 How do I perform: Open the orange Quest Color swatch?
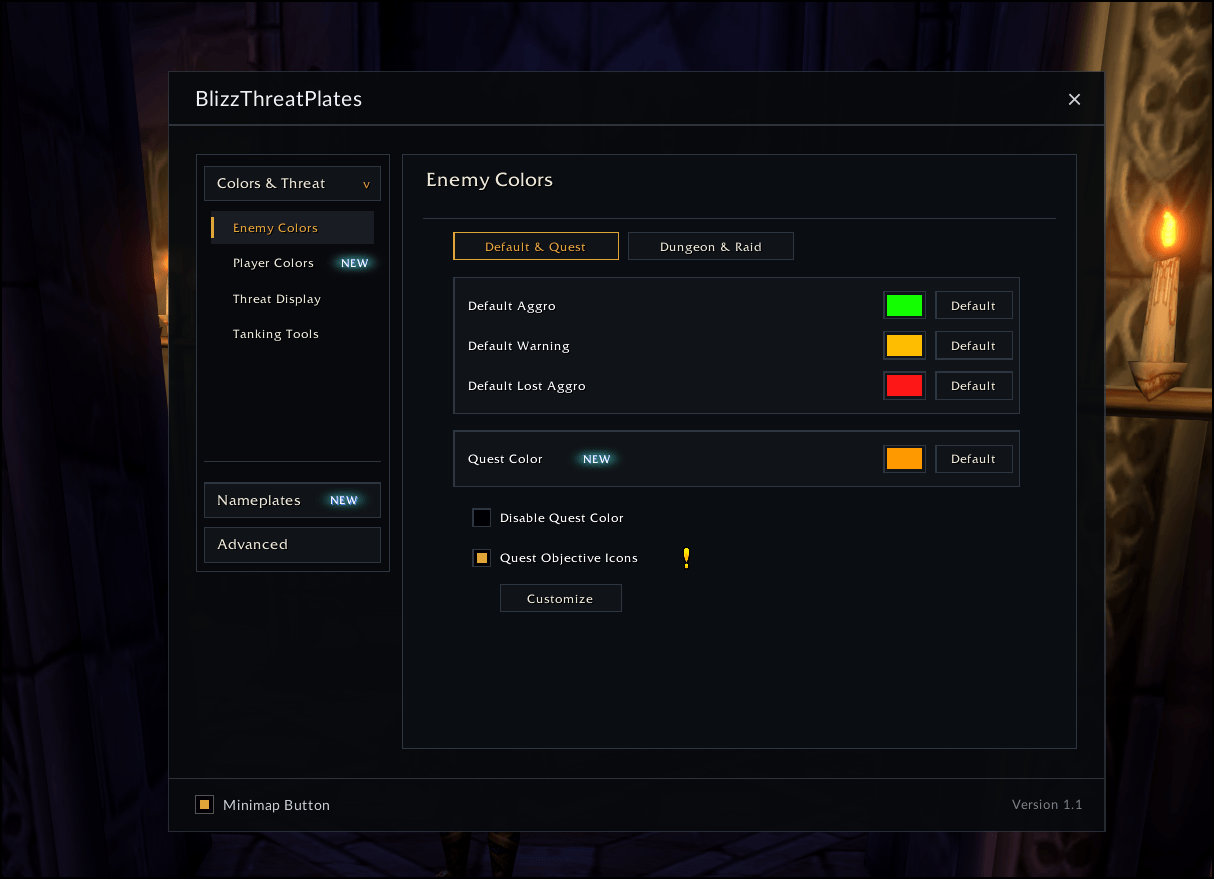pos(904,459)
